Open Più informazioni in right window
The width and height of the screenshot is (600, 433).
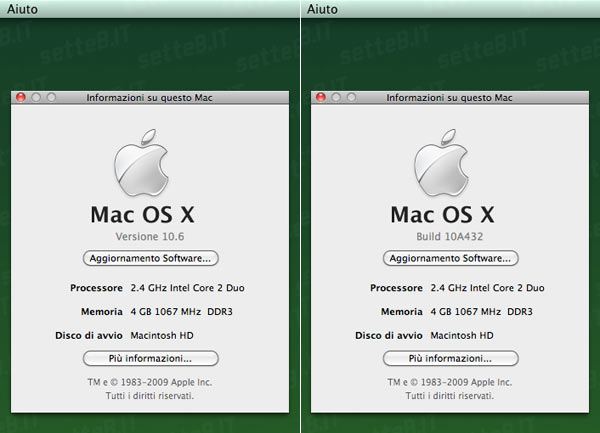(x=450, y=358)
